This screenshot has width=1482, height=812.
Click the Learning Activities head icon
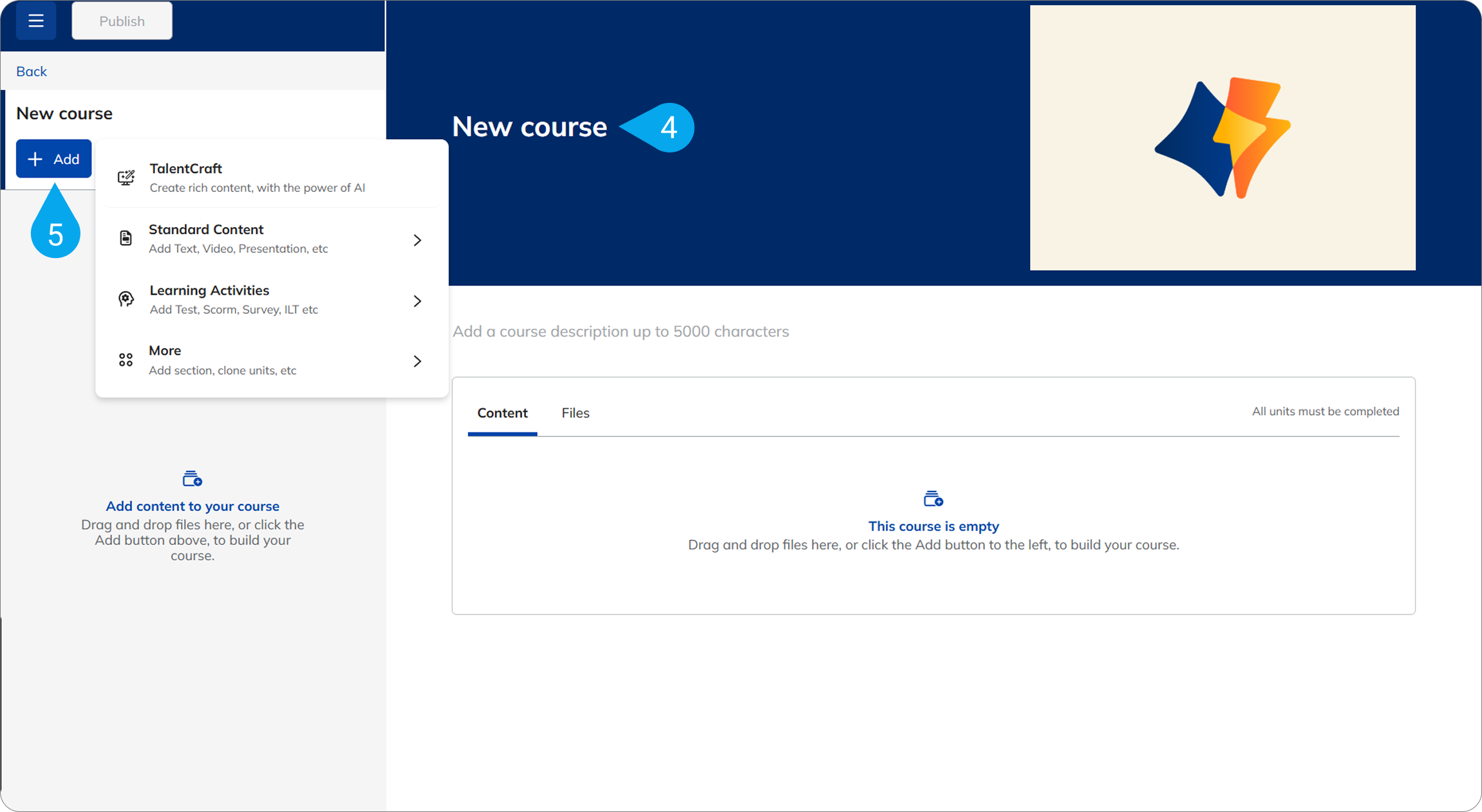126,299
